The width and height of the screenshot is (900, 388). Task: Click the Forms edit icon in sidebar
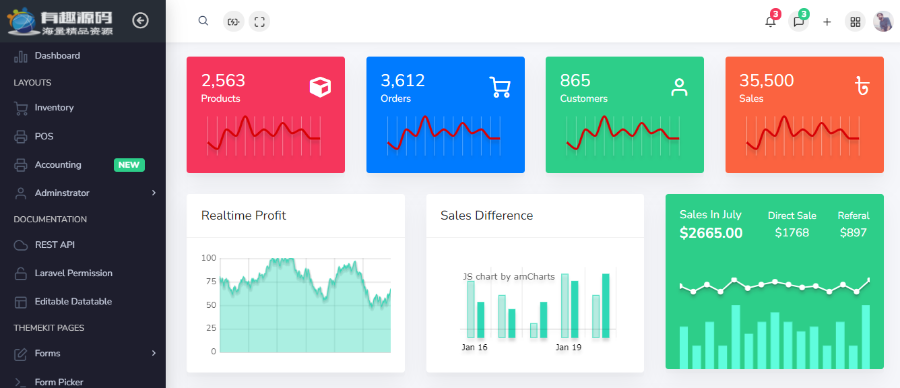(x=21, y=354)
